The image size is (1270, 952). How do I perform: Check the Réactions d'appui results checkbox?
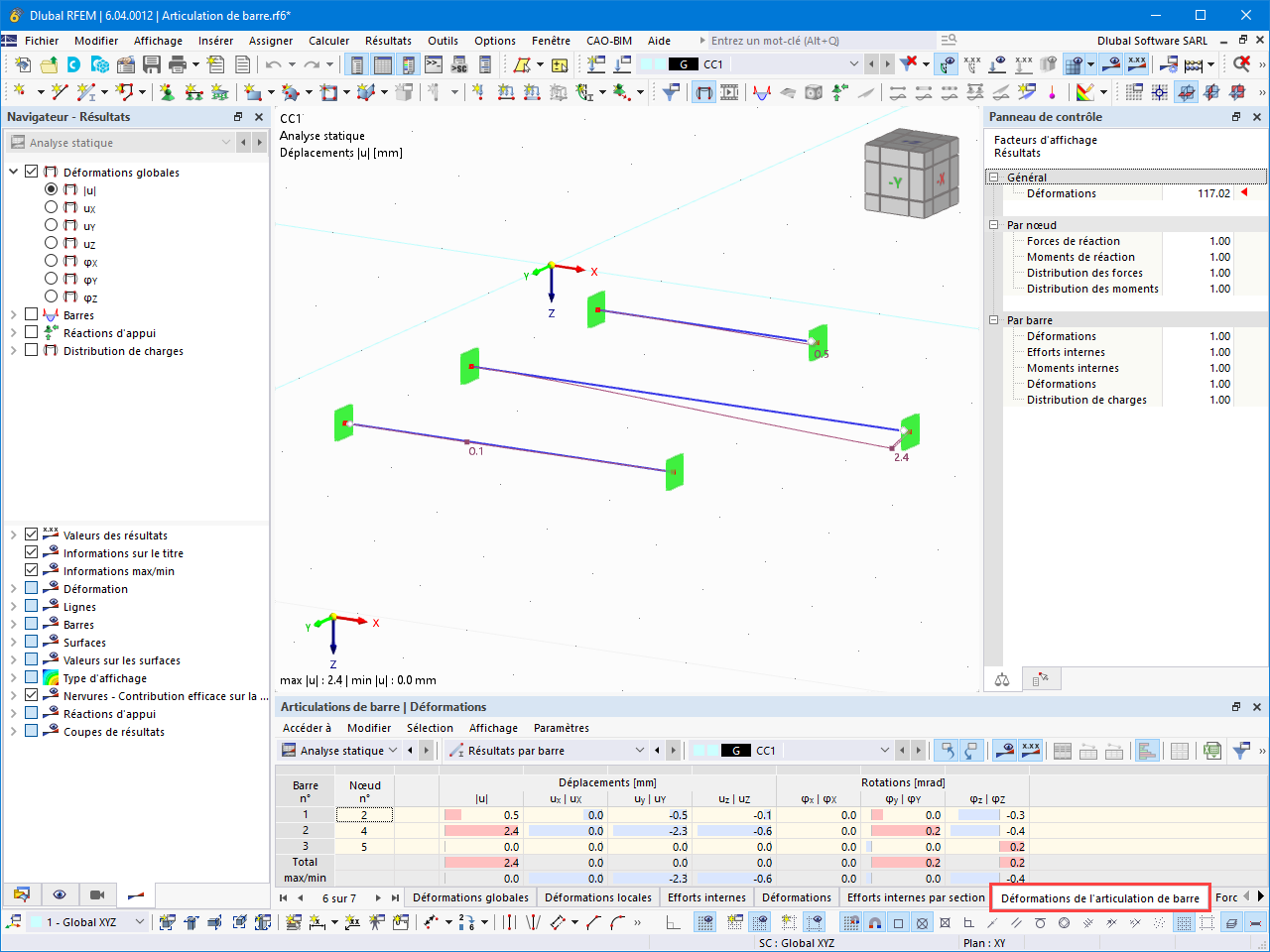(x=32, y=332)
